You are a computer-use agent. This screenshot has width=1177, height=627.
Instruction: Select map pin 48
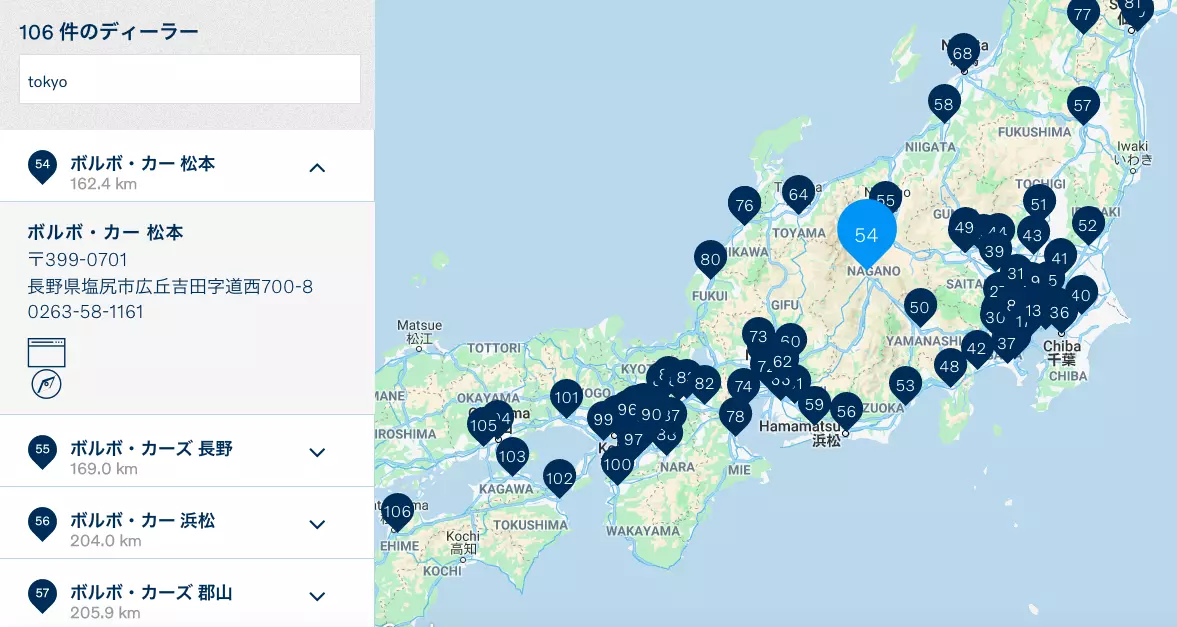tap(950, 366)
